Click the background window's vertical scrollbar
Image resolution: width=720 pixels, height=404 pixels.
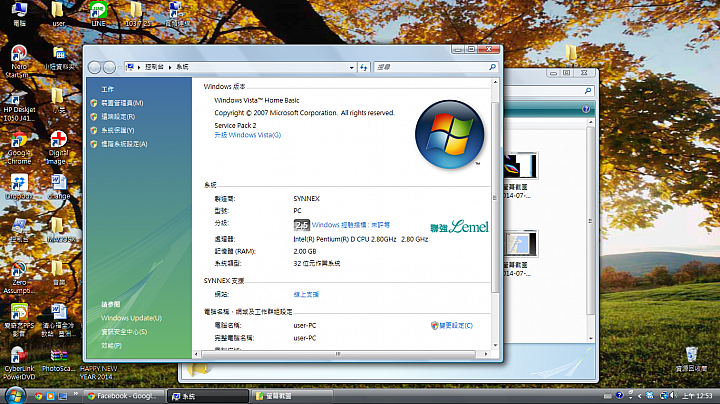coord(591,221)
